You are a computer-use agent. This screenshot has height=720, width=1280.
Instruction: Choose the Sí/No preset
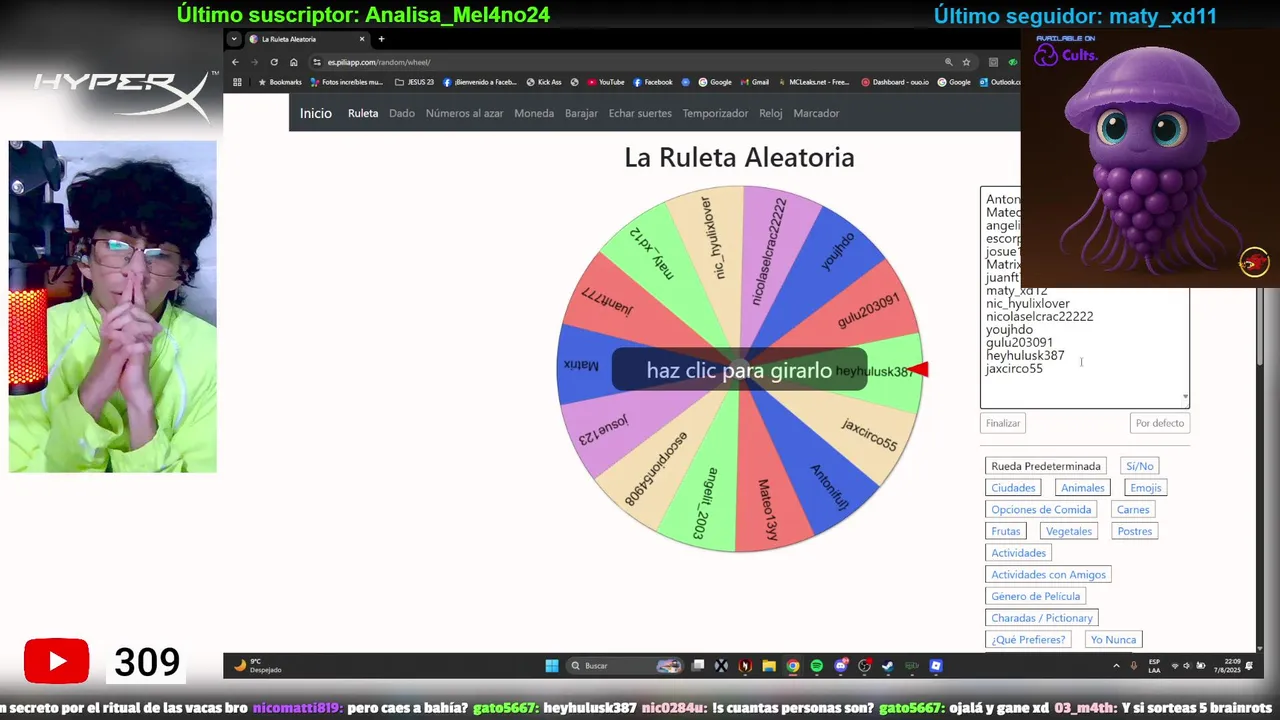[x=1140, y=466]
